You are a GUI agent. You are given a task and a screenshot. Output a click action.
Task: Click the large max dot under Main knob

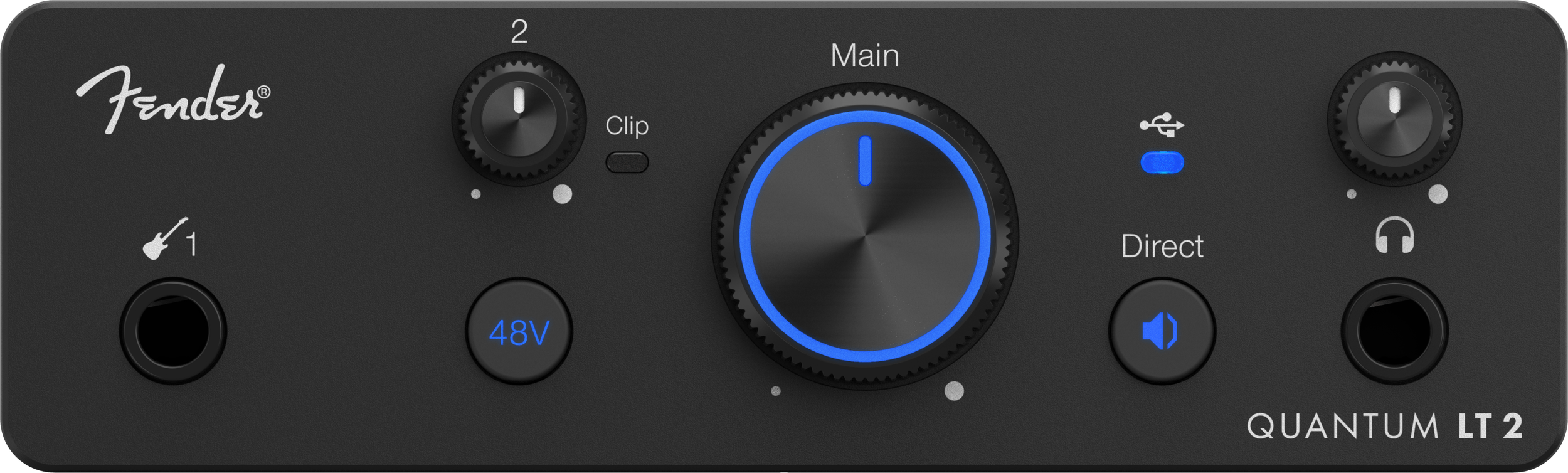click(954, 391)
